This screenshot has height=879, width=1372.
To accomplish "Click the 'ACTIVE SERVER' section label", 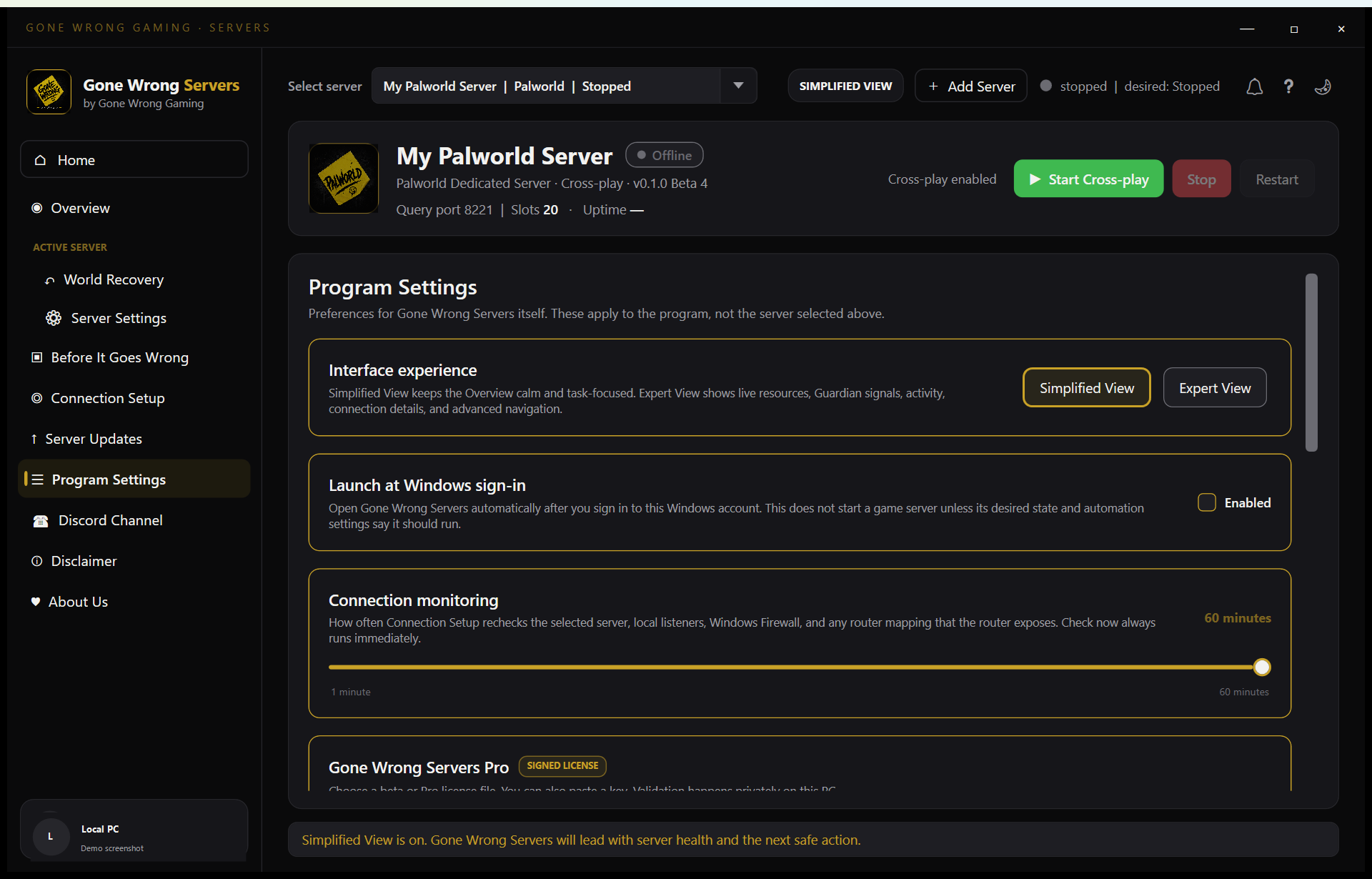I will (x=70, y=247).
